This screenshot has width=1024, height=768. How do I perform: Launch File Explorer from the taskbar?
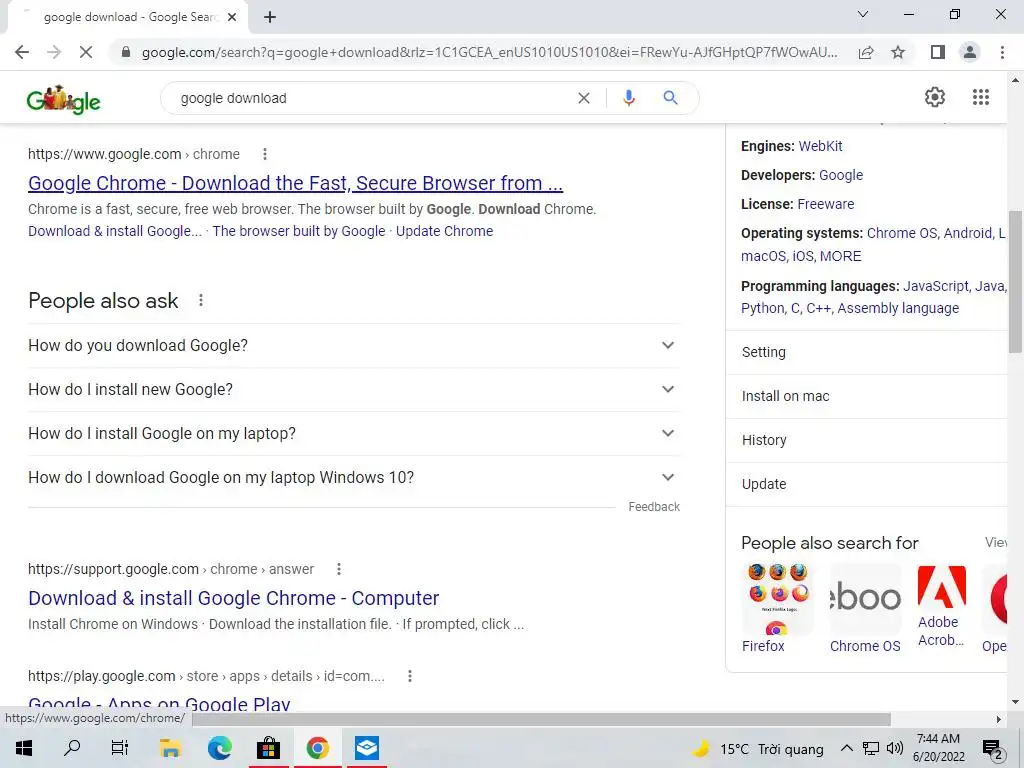point(170,748)
